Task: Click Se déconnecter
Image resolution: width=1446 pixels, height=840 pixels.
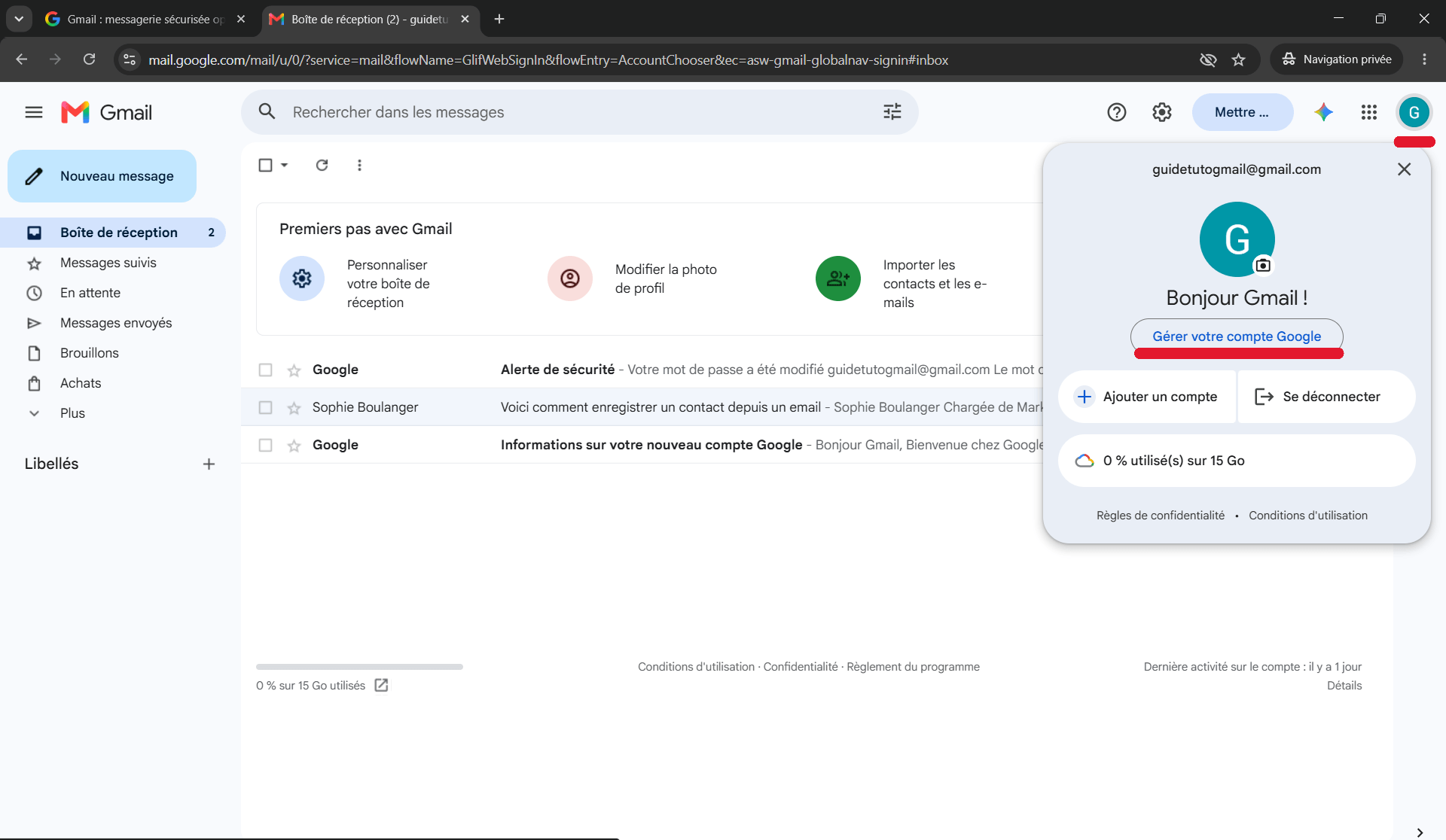Action: 1326,397
